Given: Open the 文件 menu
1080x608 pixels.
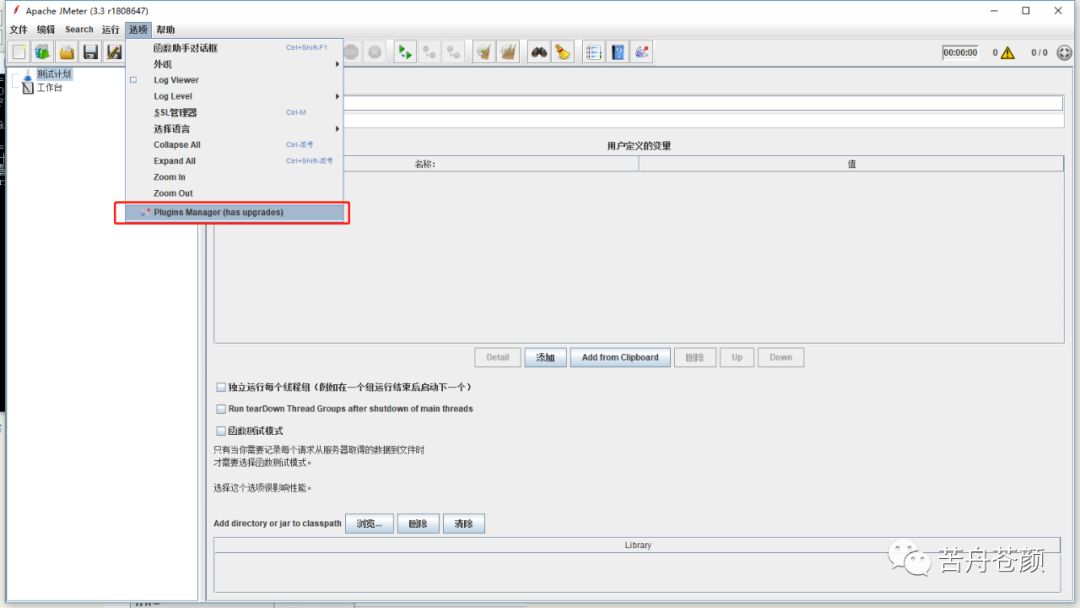Looking at the screenshot, I should point(19,30).
